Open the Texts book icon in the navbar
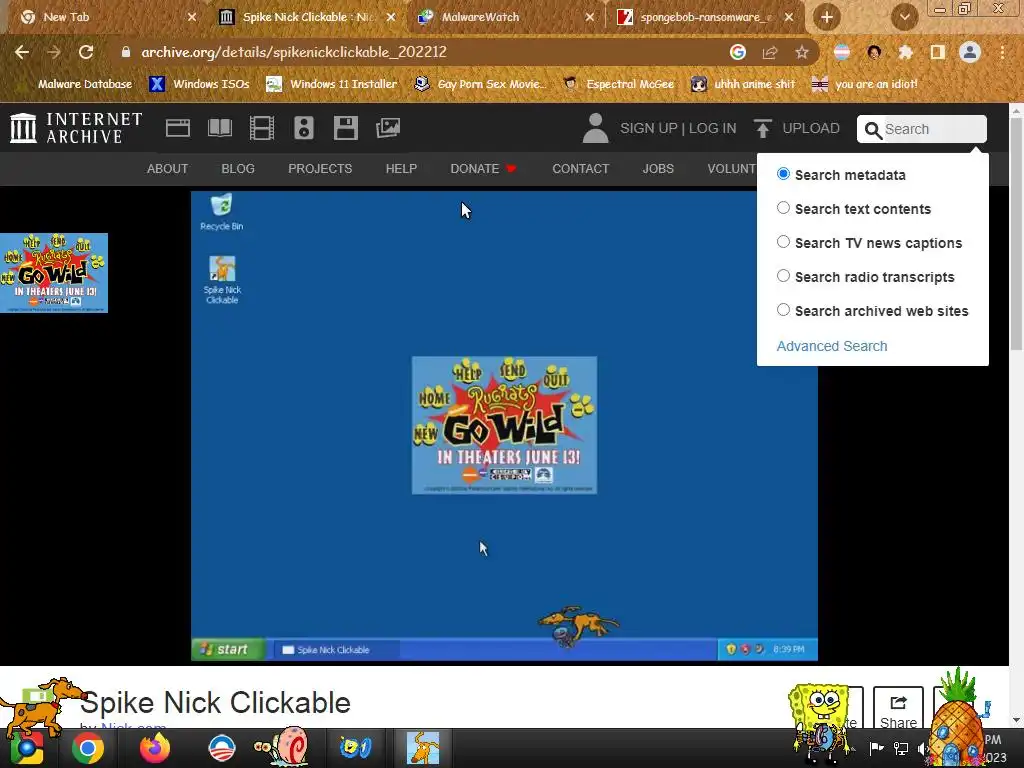 [x=220, y=128]
